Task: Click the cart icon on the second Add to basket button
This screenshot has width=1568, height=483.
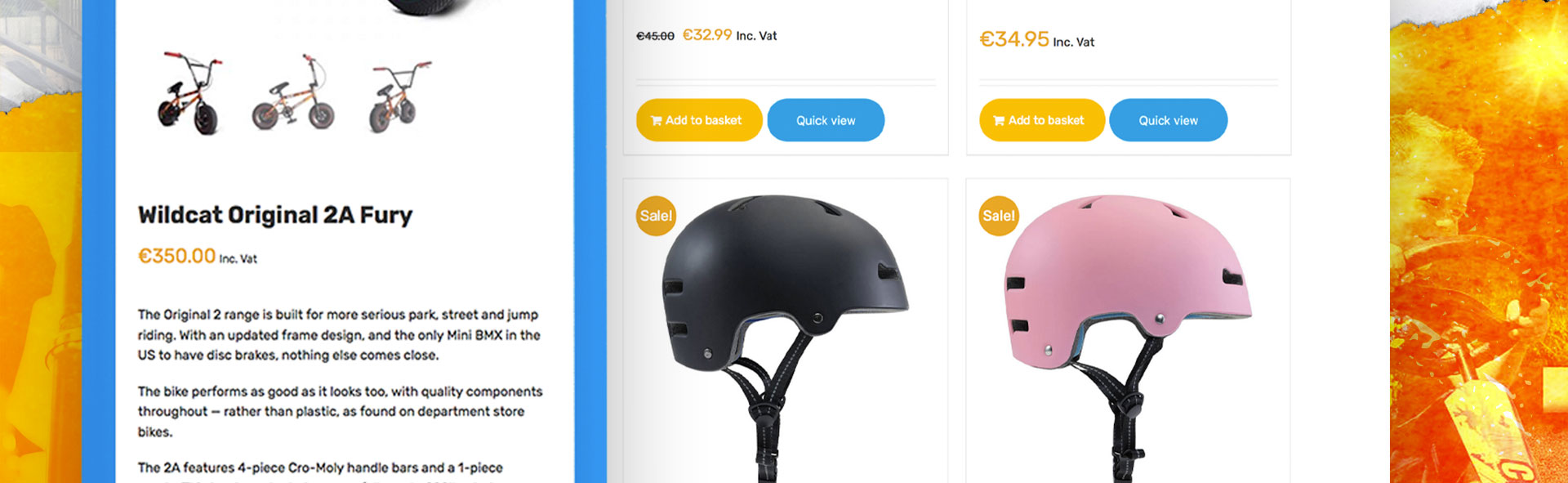Action: [x=999, y=120]
